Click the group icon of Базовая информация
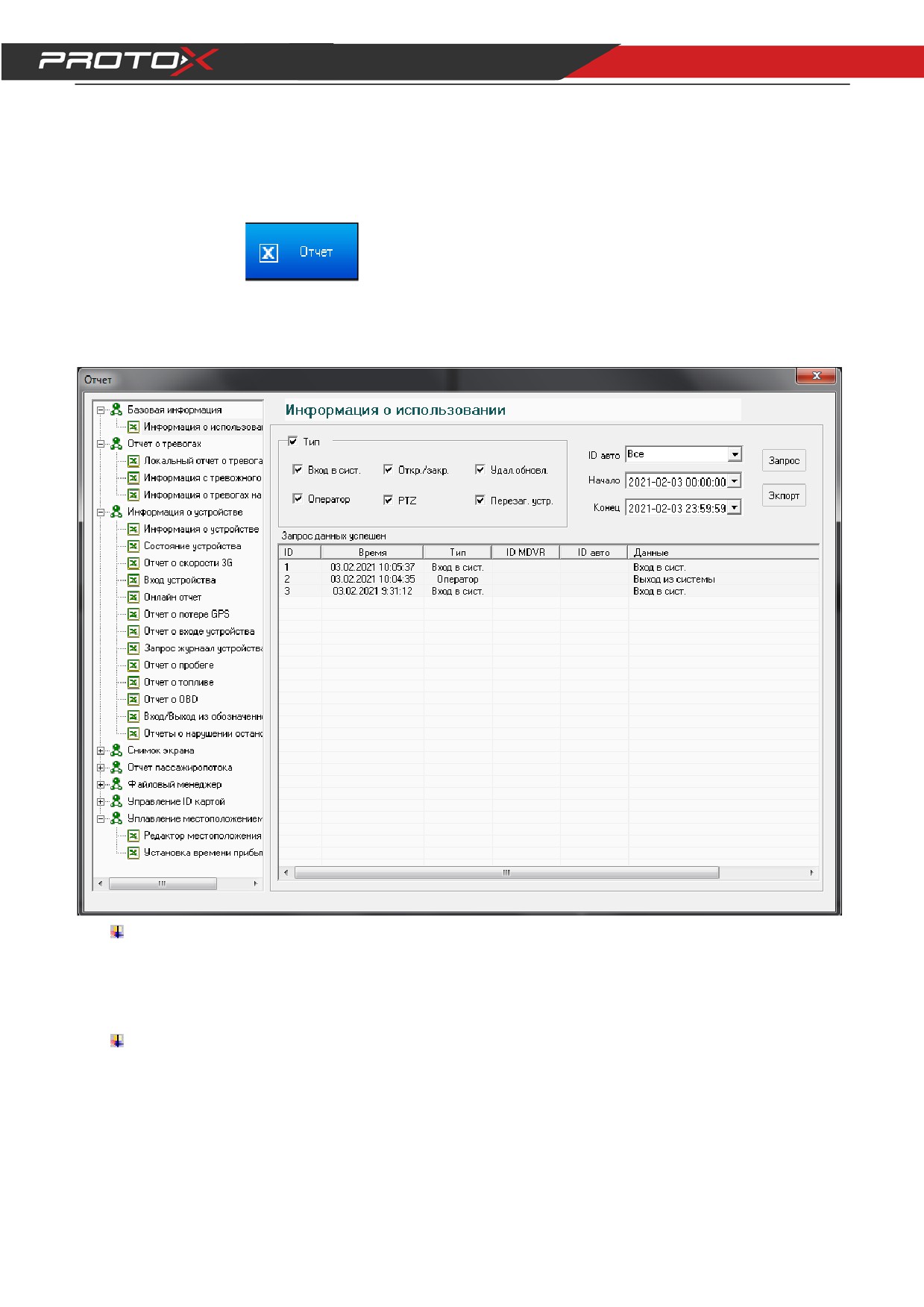924x1307 pixels. point(116,410)
